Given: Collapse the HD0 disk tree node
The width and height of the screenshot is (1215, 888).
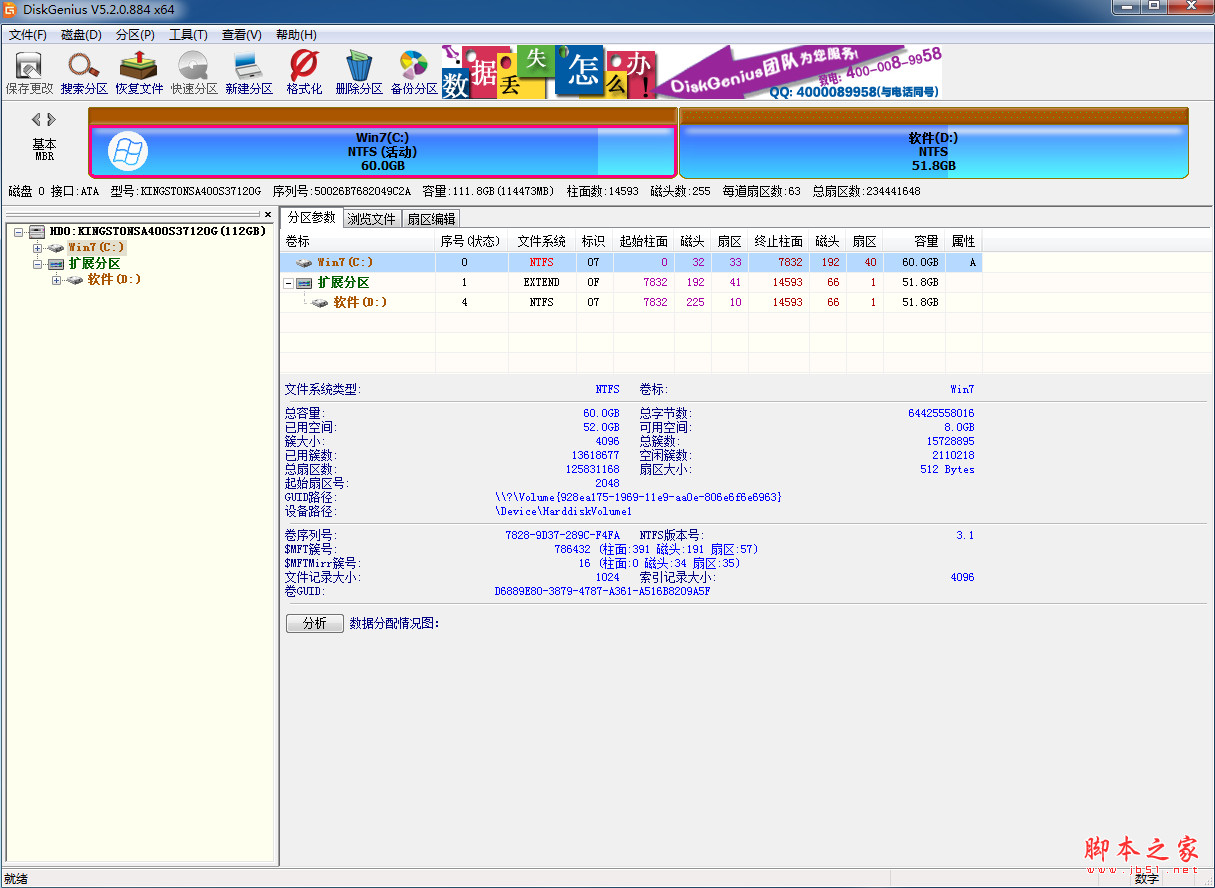Looking at the screenshot, I should (19, 231).
